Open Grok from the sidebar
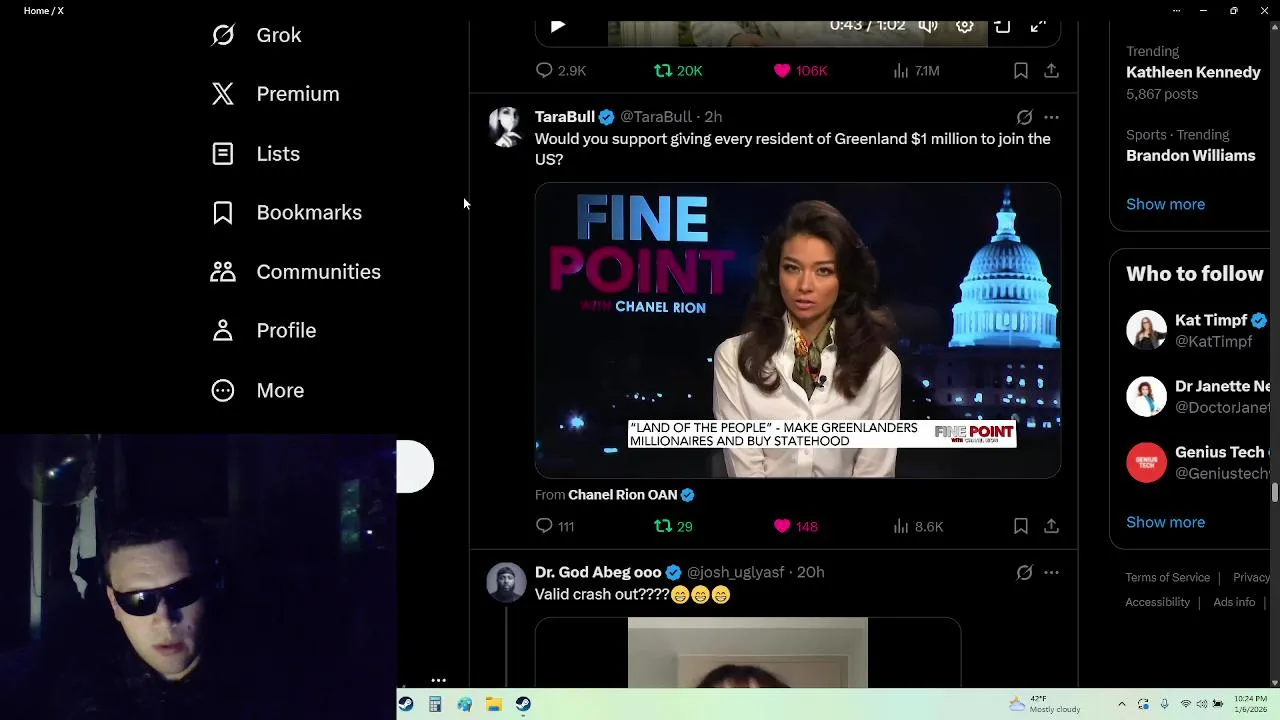Image resolution: width=1280 pixels, height=720 pixels. pos(256,35)
